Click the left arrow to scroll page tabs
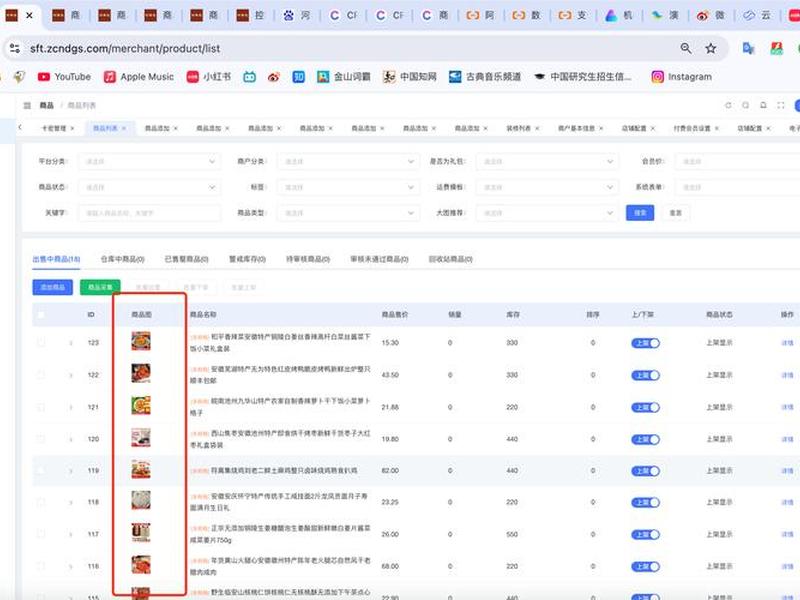Viewport: 800px width, 600px height. point(20,127)
